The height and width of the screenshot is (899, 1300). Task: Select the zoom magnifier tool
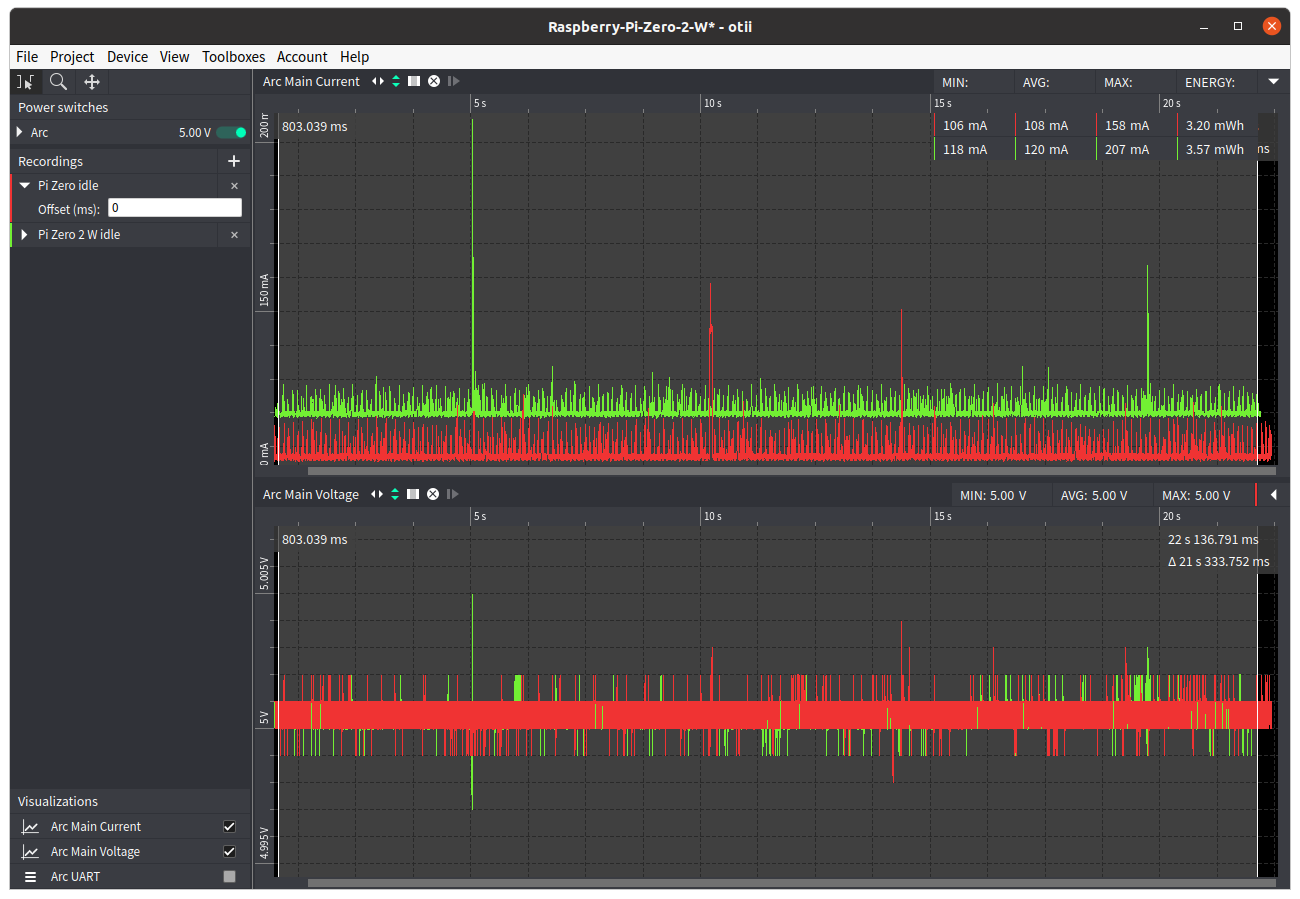click(x=59, y=82)
